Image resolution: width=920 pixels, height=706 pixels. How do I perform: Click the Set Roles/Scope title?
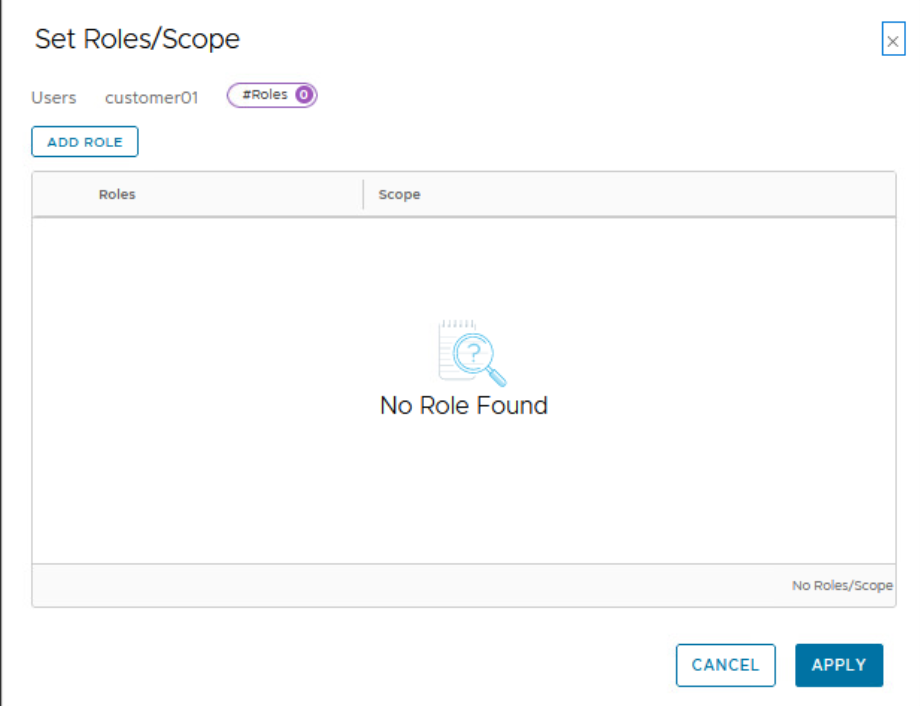point(137,39)
